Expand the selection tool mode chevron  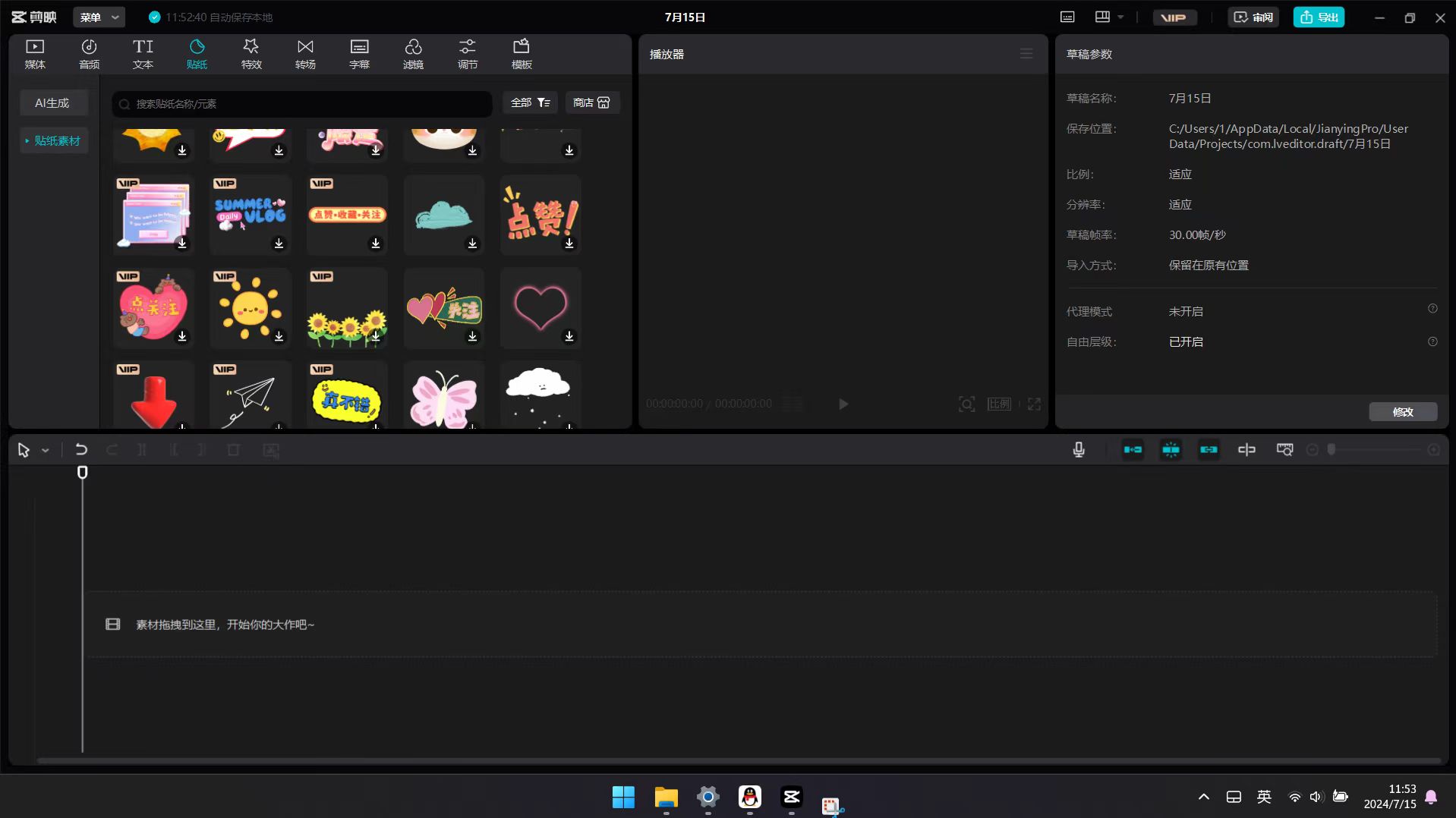click(x=46, y=451)
